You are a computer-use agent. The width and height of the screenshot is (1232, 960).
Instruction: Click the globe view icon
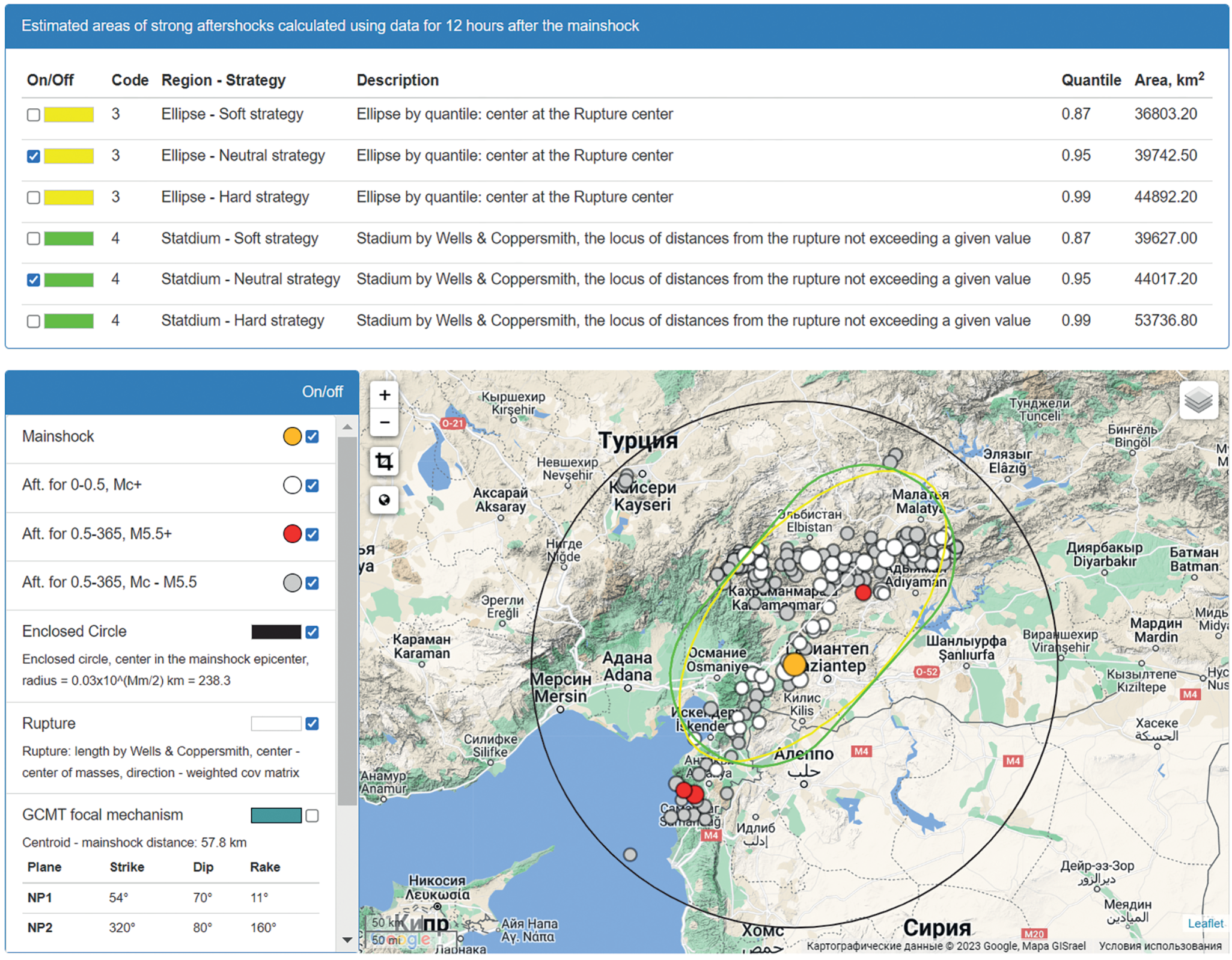385,500
